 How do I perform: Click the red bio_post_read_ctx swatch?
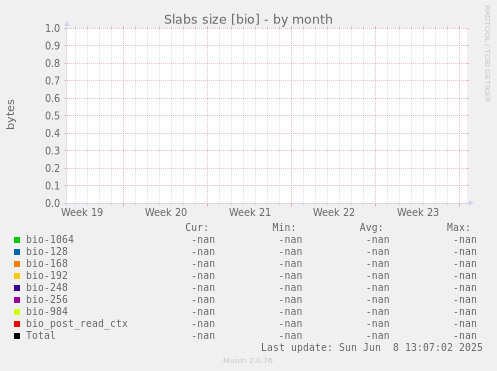point(17,324)
